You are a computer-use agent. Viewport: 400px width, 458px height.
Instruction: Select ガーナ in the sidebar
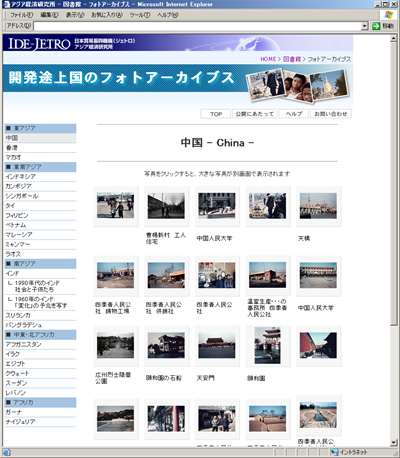pos(40,412)
